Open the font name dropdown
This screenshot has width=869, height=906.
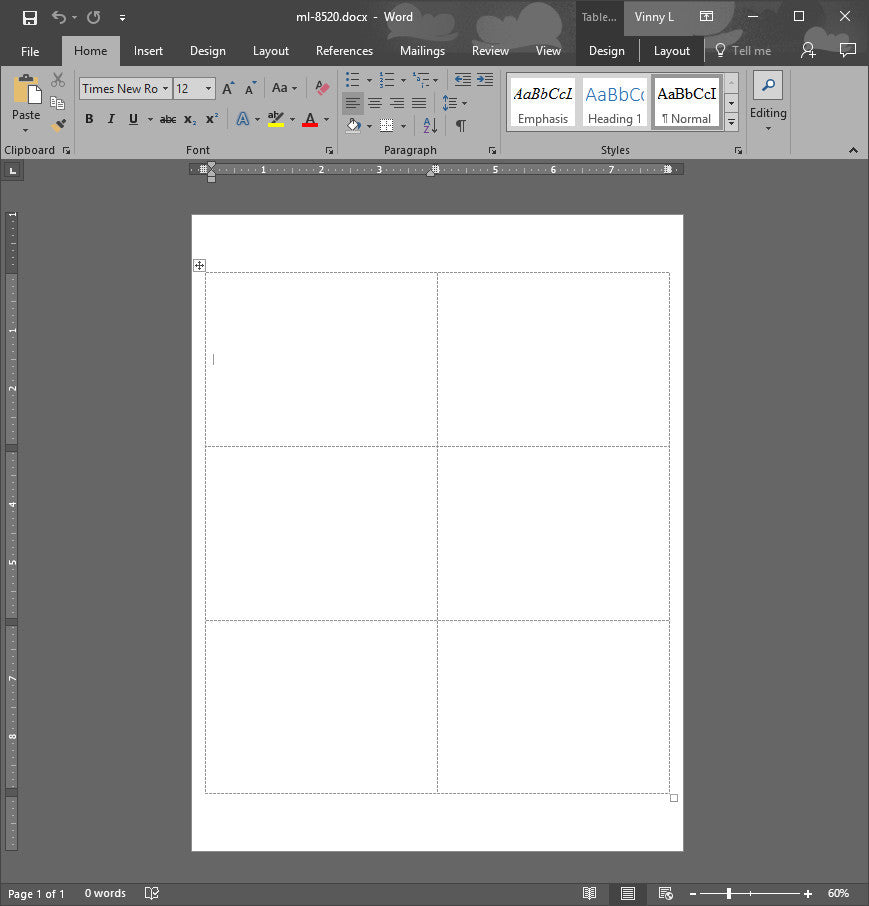click(166, 88)
